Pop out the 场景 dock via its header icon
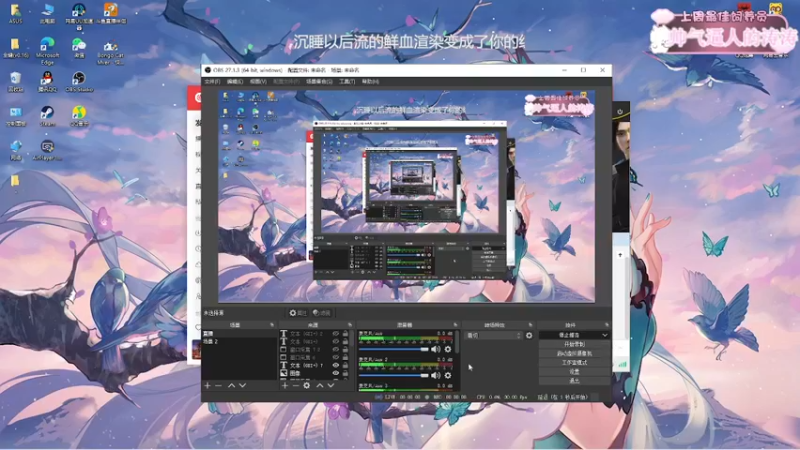Viewport: 800px width, 450px height. click(x=271, y=325)
